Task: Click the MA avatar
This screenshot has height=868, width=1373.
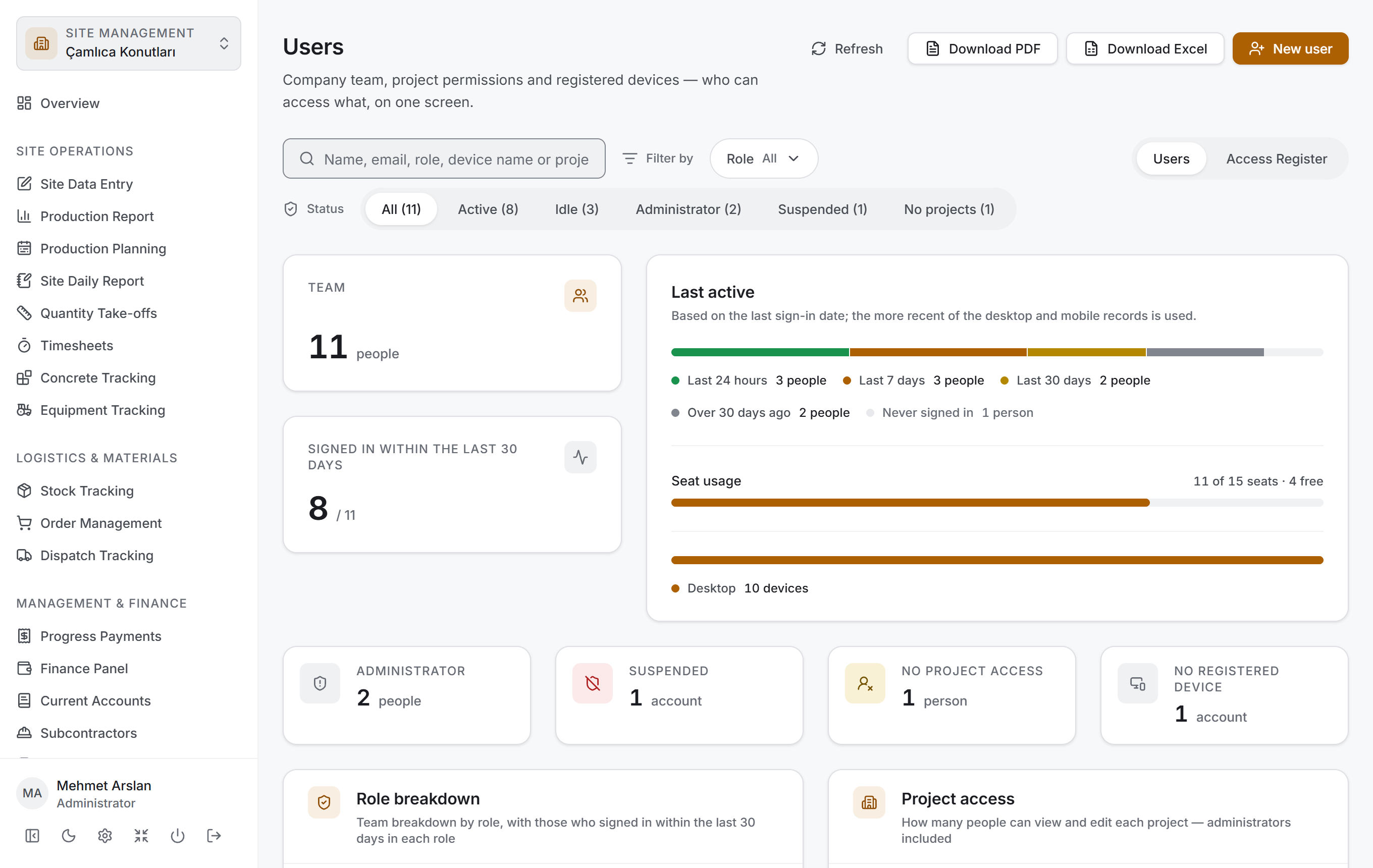Action: pos(32,793)
